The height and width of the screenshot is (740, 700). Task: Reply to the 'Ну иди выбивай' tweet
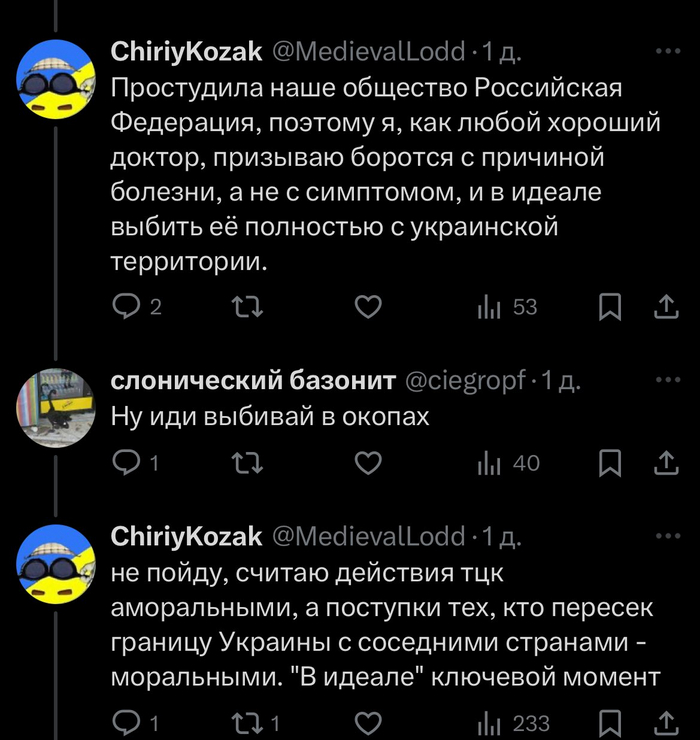click(x=126, y=462)
